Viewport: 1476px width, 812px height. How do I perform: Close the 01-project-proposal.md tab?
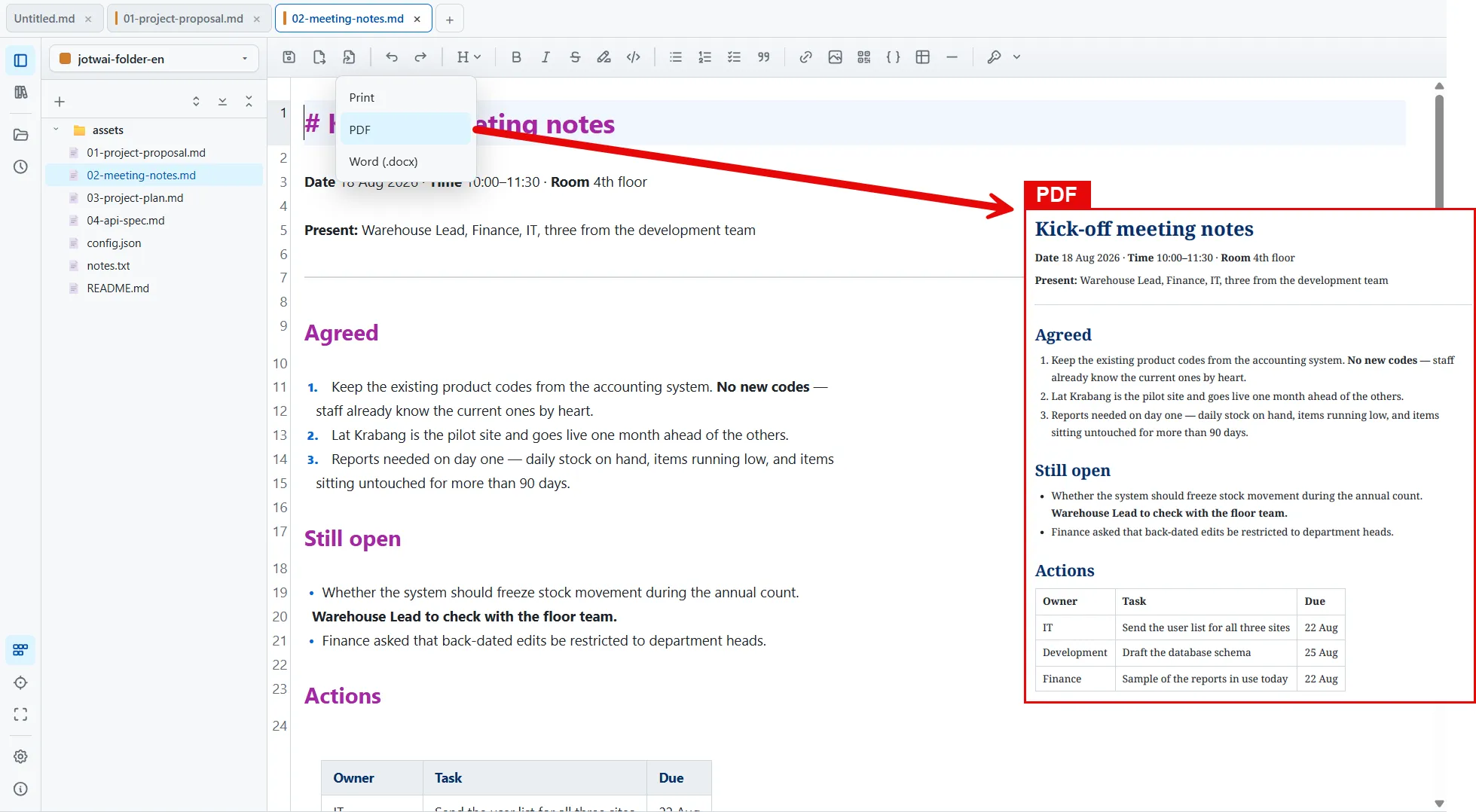(x=257, y=19)
